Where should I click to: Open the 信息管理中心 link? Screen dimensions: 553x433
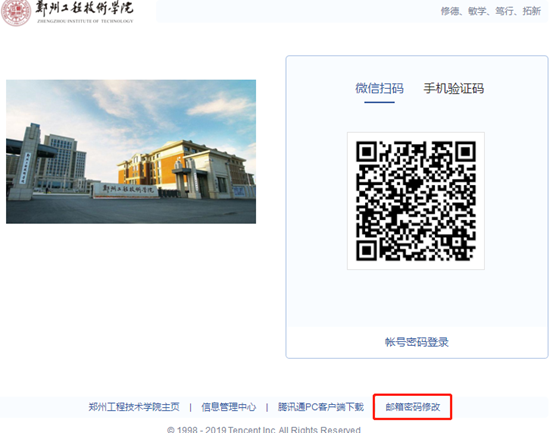pyautogui.click(x=229, y=407)
